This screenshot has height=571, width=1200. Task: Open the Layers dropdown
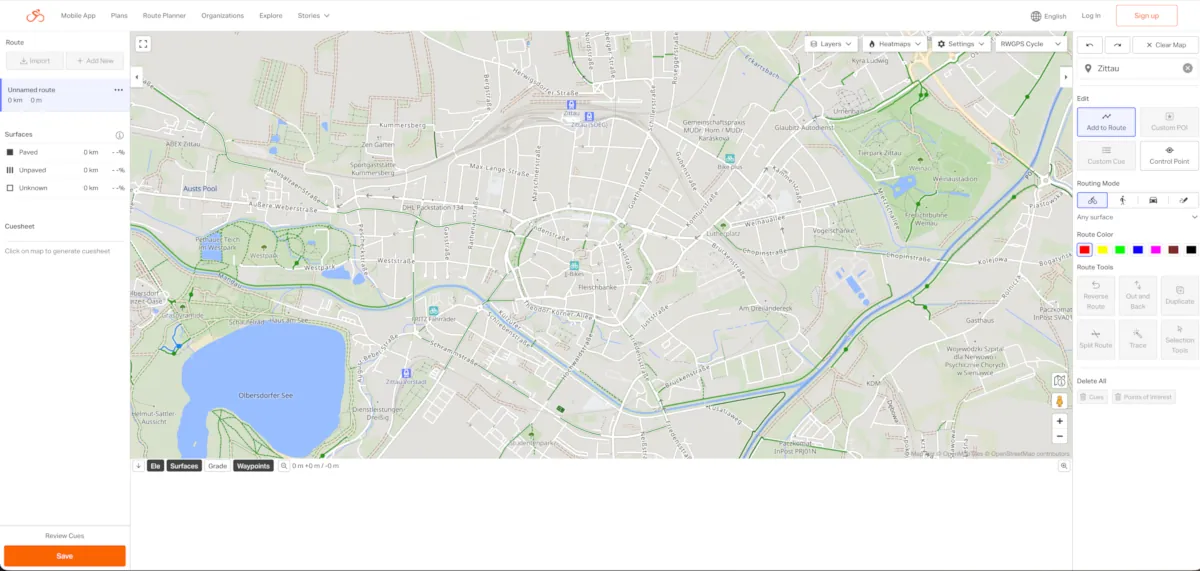click(832, 44)
